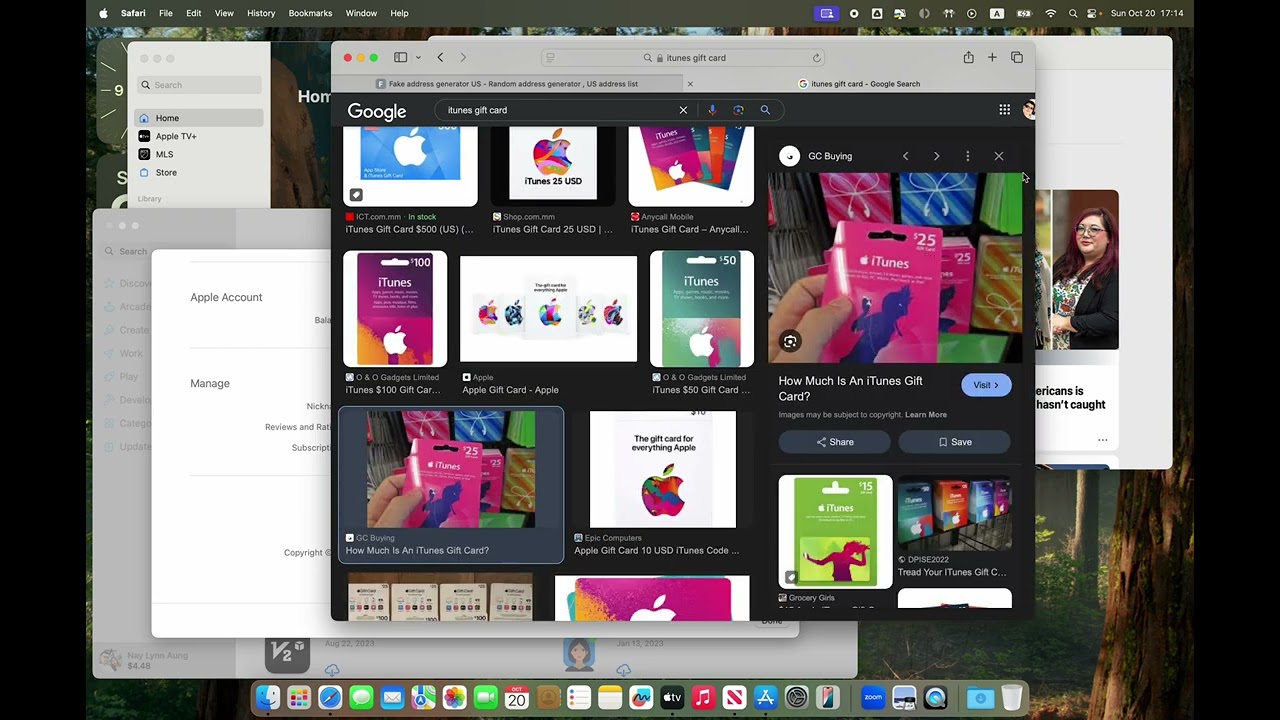
Task: Reload the page in address bar
Action: [817, 58]
